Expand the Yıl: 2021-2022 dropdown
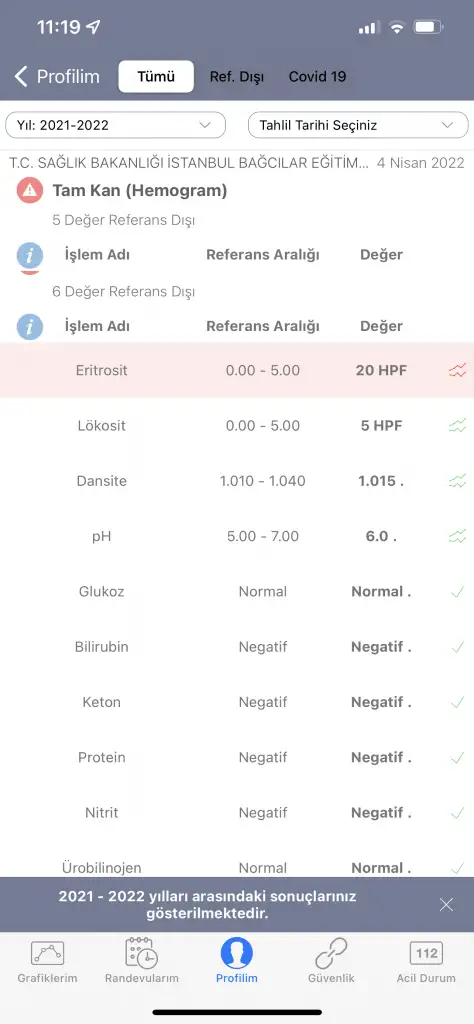The height and width of the screenshot is (1024, 474). click(116, 125)
